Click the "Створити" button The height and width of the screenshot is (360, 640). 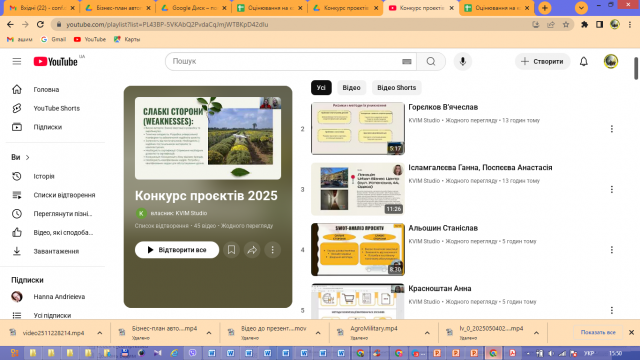pyautogui.click(x=542, y=61)
